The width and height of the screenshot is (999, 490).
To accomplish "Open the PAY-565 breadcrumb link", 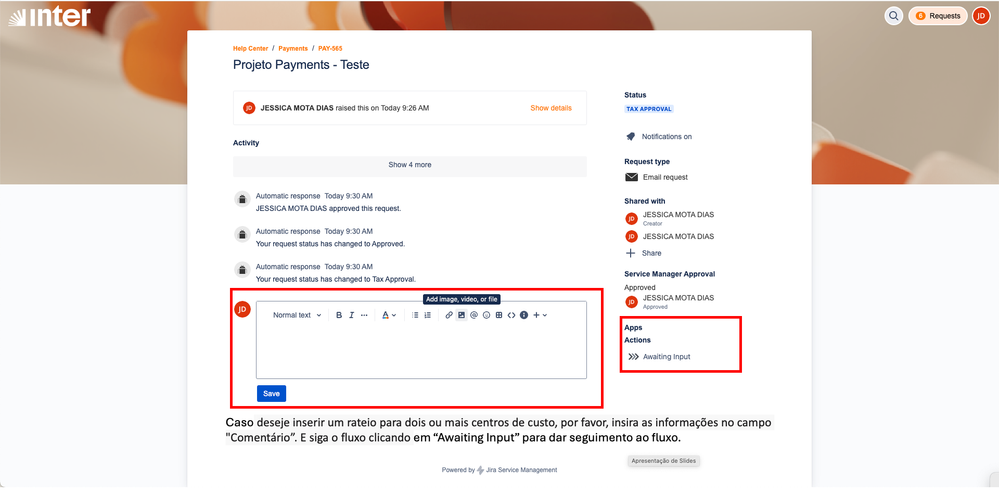I will (x=330, y=48).
